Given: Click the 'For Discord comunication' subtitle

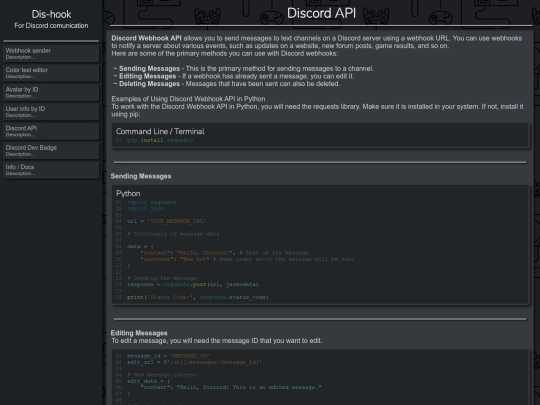Looking at the screenshot, I should (51, 25).
